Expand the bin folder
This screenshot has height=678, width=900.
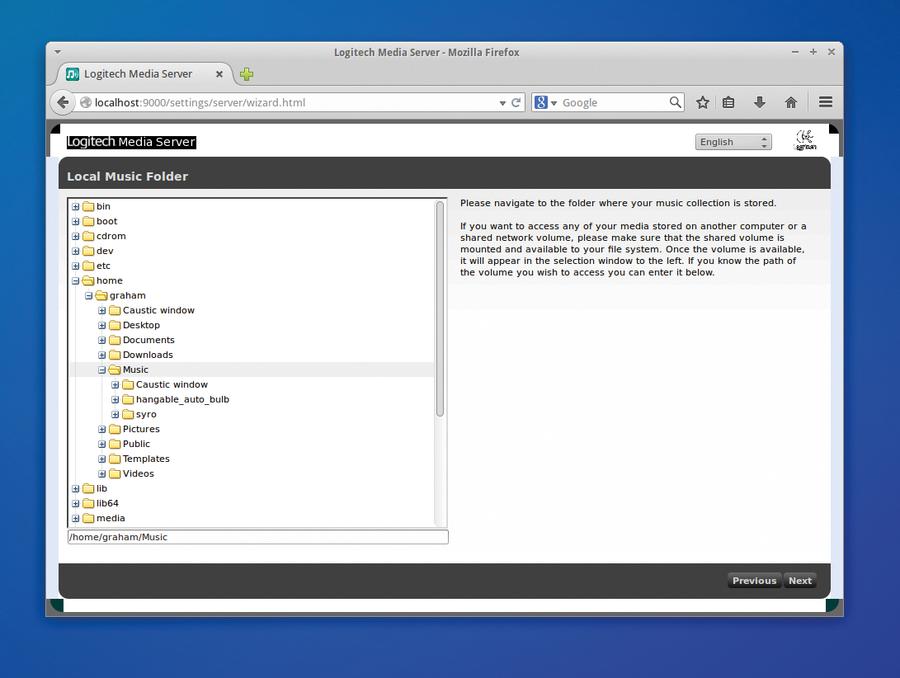point(75,206)
